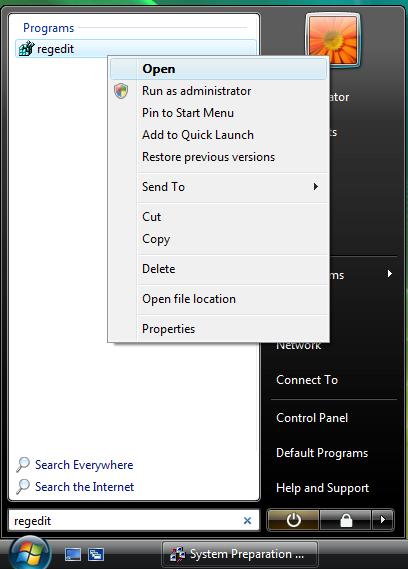Select Open in the context menu
The height and width of the screenshot is (569, 408).
click(x=219, y=69)
